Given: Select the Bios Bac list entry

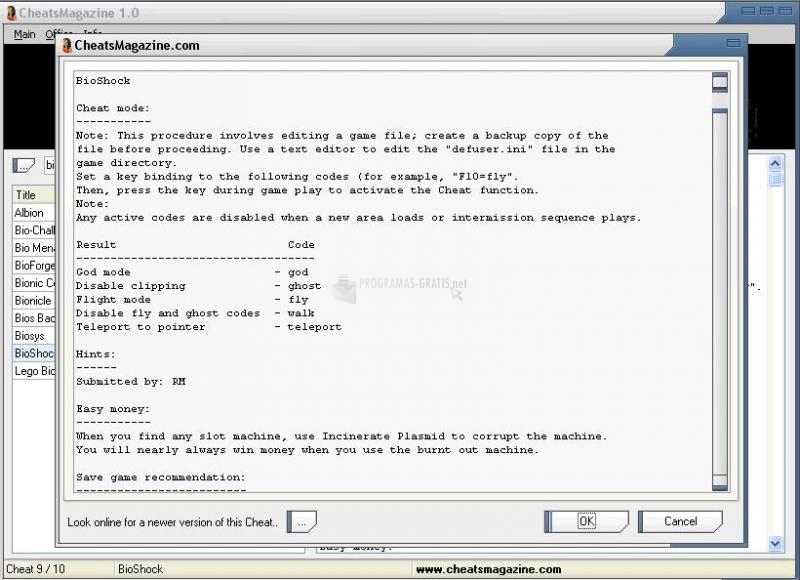Looking at the screenshot, I should [34, 318].
